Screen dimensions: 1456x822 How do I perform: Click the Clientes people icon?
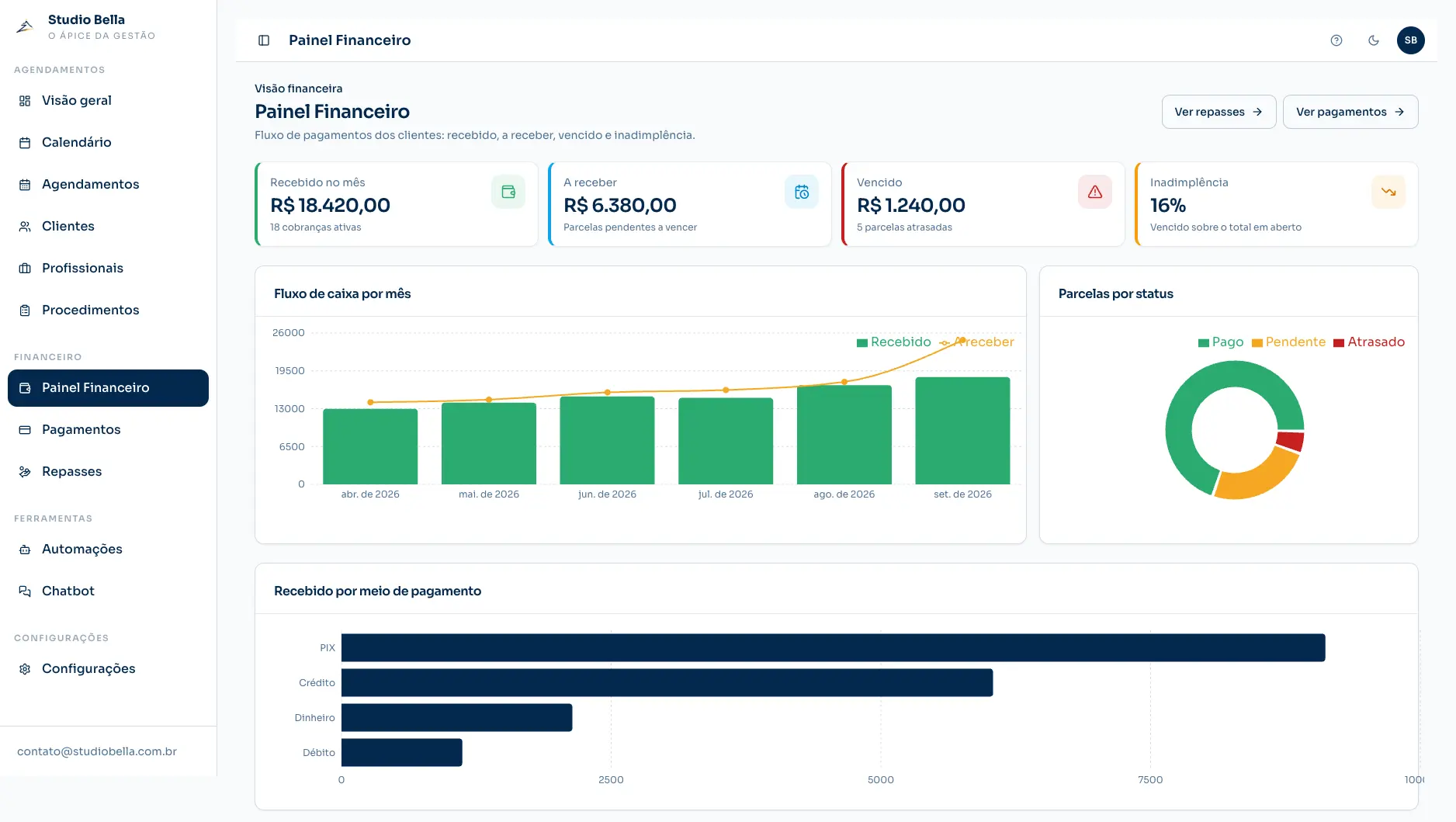pos(25,227)
